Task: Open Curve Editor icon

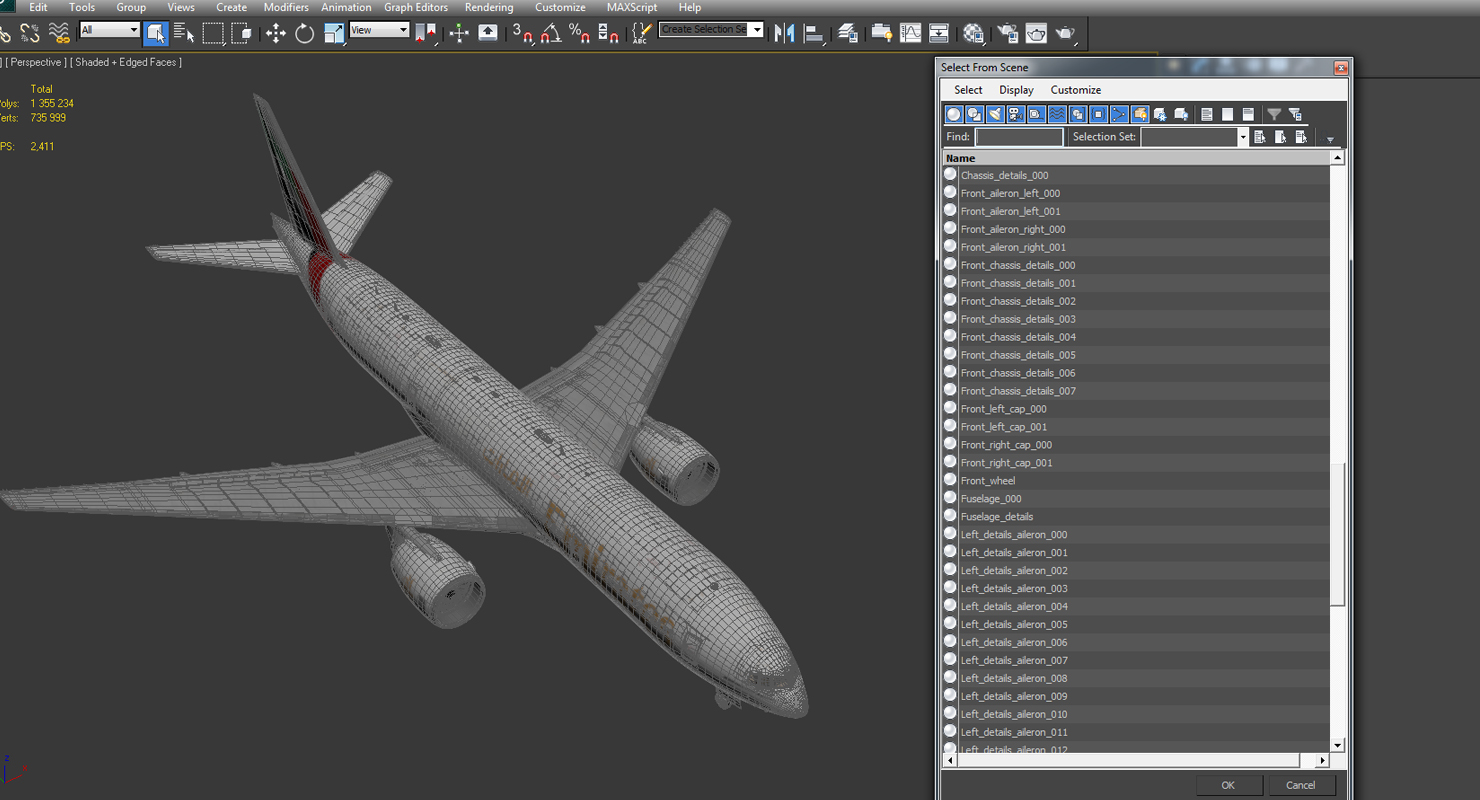Action: point(910,33)
